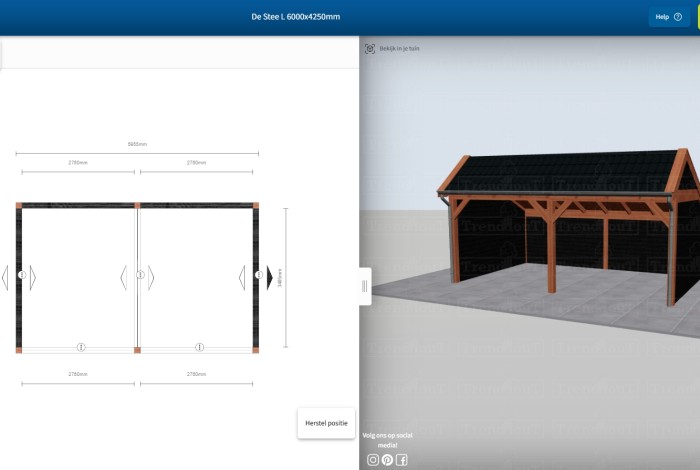
Task: Click inward arrow right of left wall
Action: [x=33, y=277]
